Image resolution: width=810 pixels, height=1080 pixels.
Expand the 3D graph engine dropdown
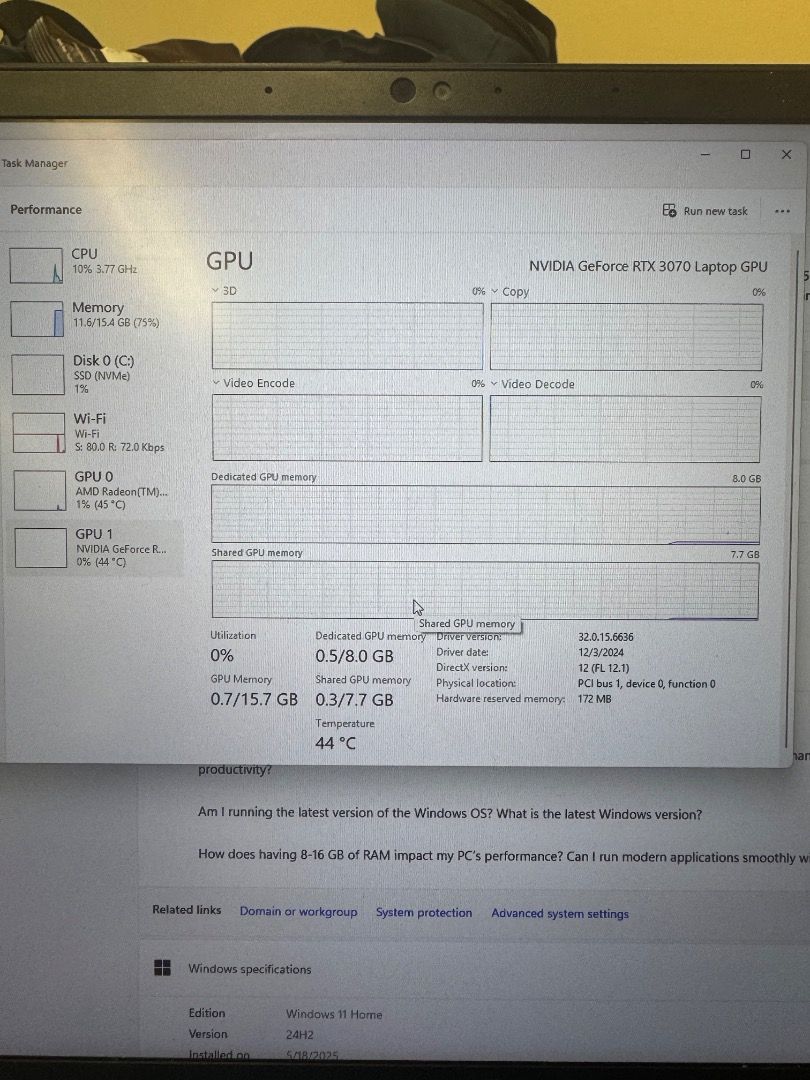pyautogui.click(x=216, y=291)
